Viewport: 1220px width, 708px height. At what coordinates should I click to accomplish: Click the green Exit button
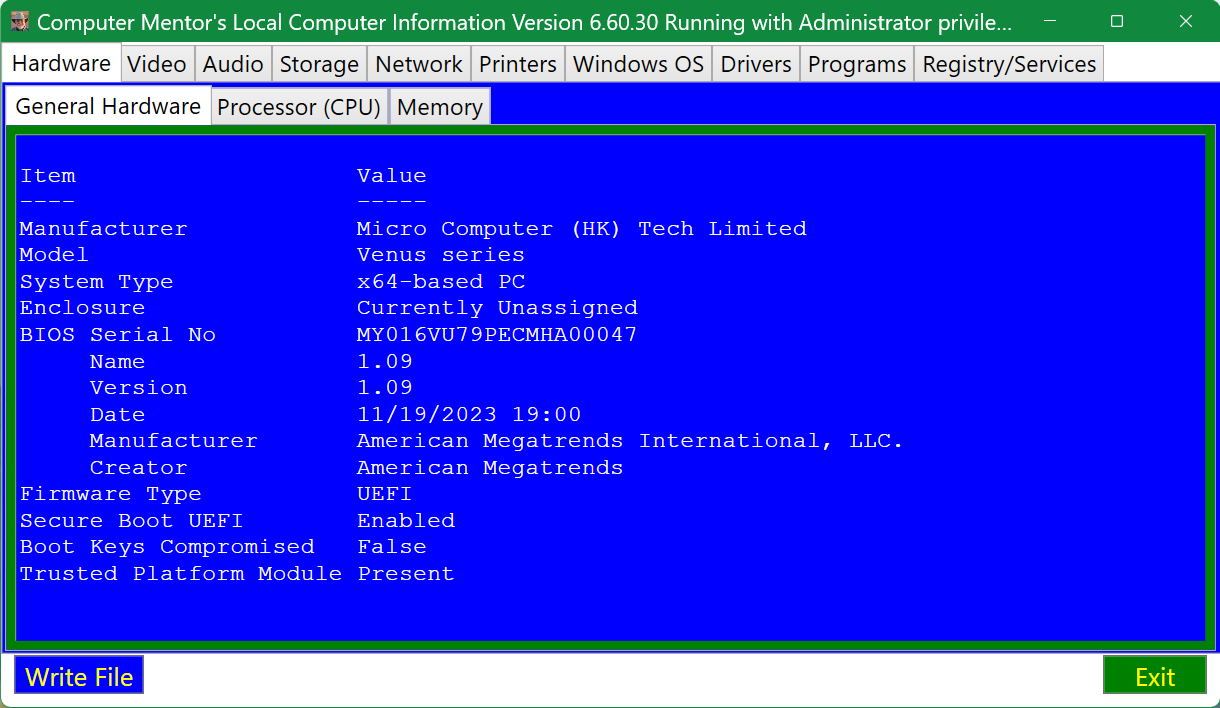pos(1155,676)
